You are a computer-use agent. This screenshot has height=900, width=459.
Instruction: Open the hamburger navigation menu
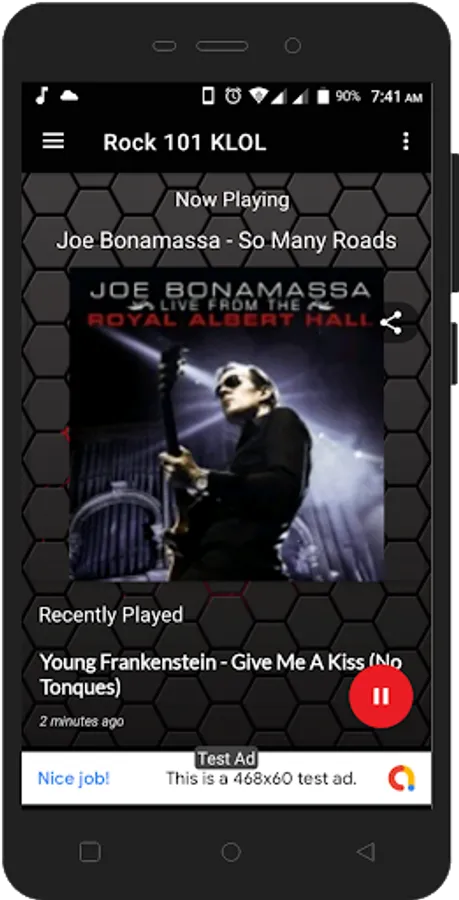[x=53, y=141]
